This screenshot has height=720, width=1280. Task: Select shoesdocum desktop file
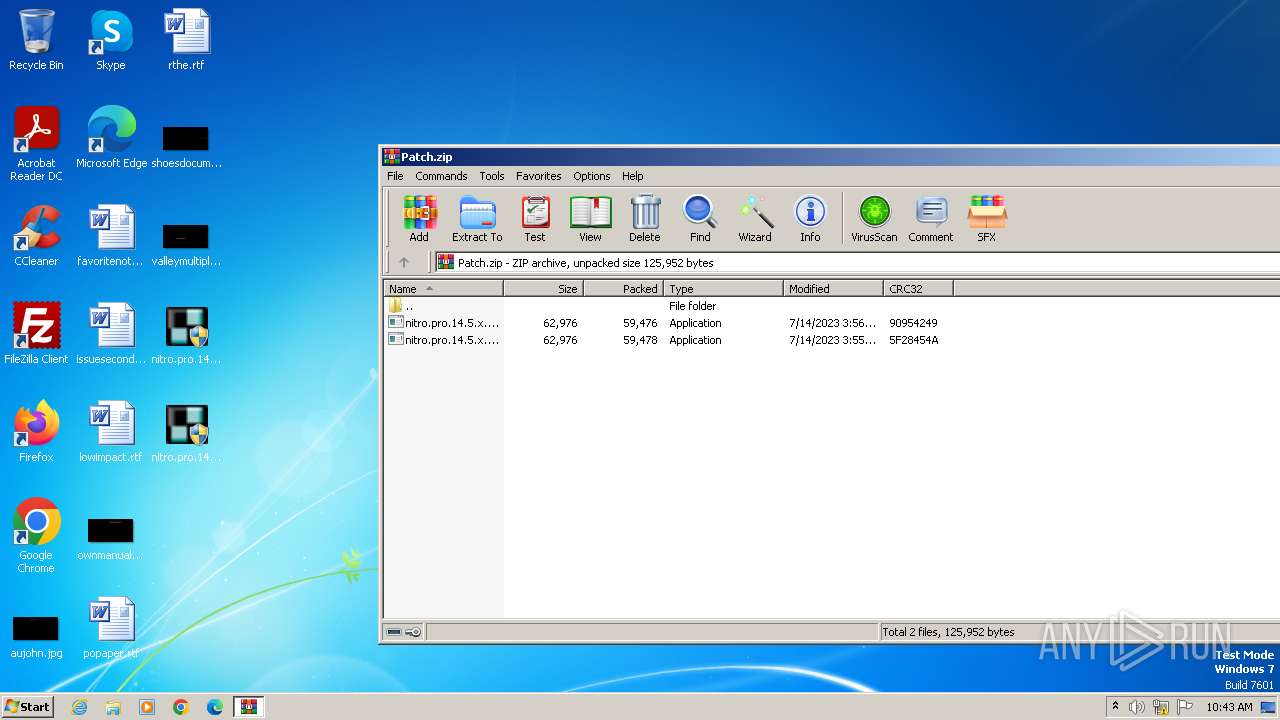[186, 147]
